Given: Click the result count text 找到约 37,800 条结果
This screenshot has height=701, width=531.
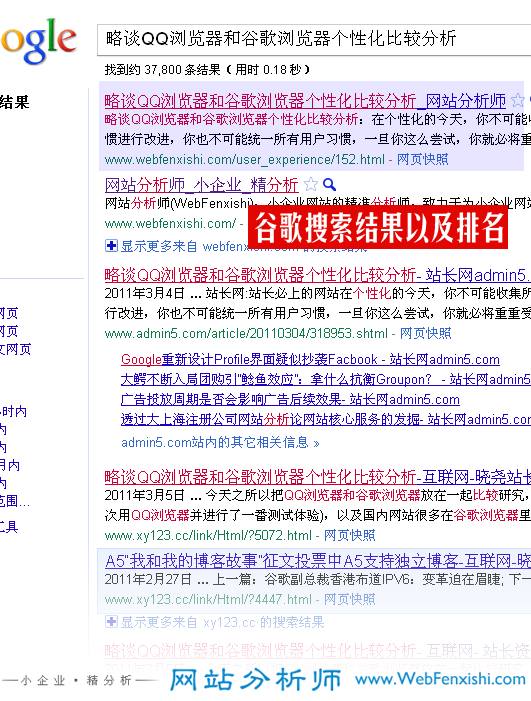Looking at the screenshot, I should click(x=163, y=70).
